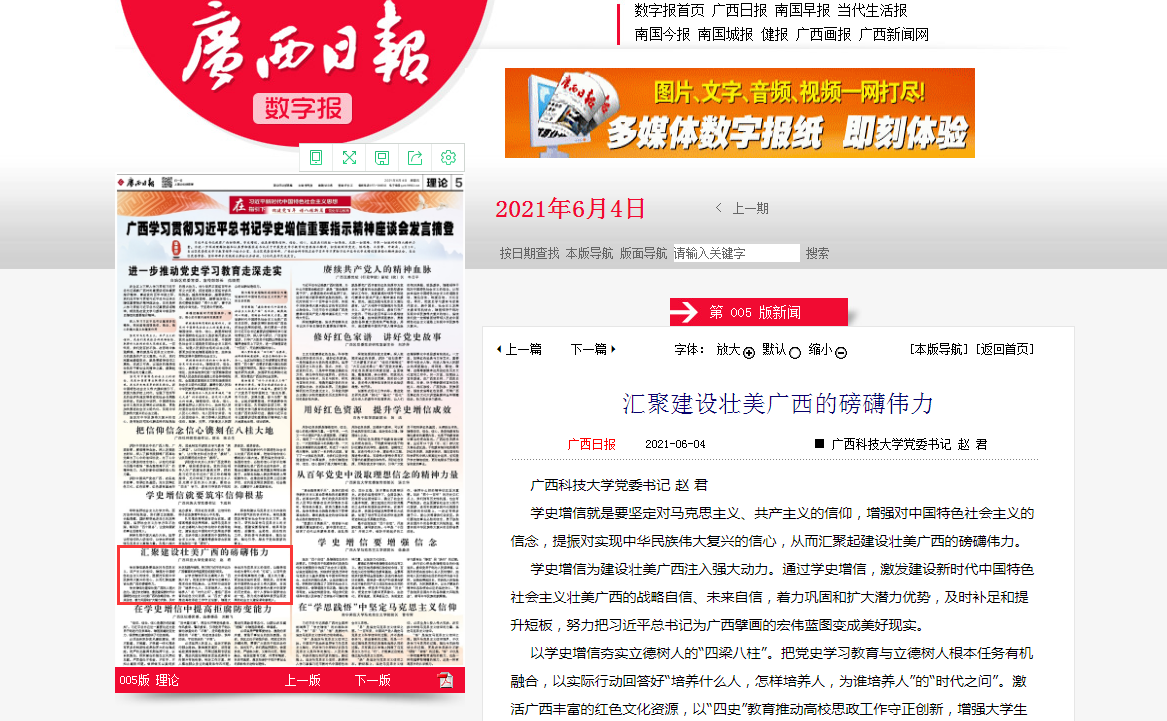
Task: Open 从百年党史中汲取理想信念的精神力量 in the page preview
Action: [x=377, y=475]
